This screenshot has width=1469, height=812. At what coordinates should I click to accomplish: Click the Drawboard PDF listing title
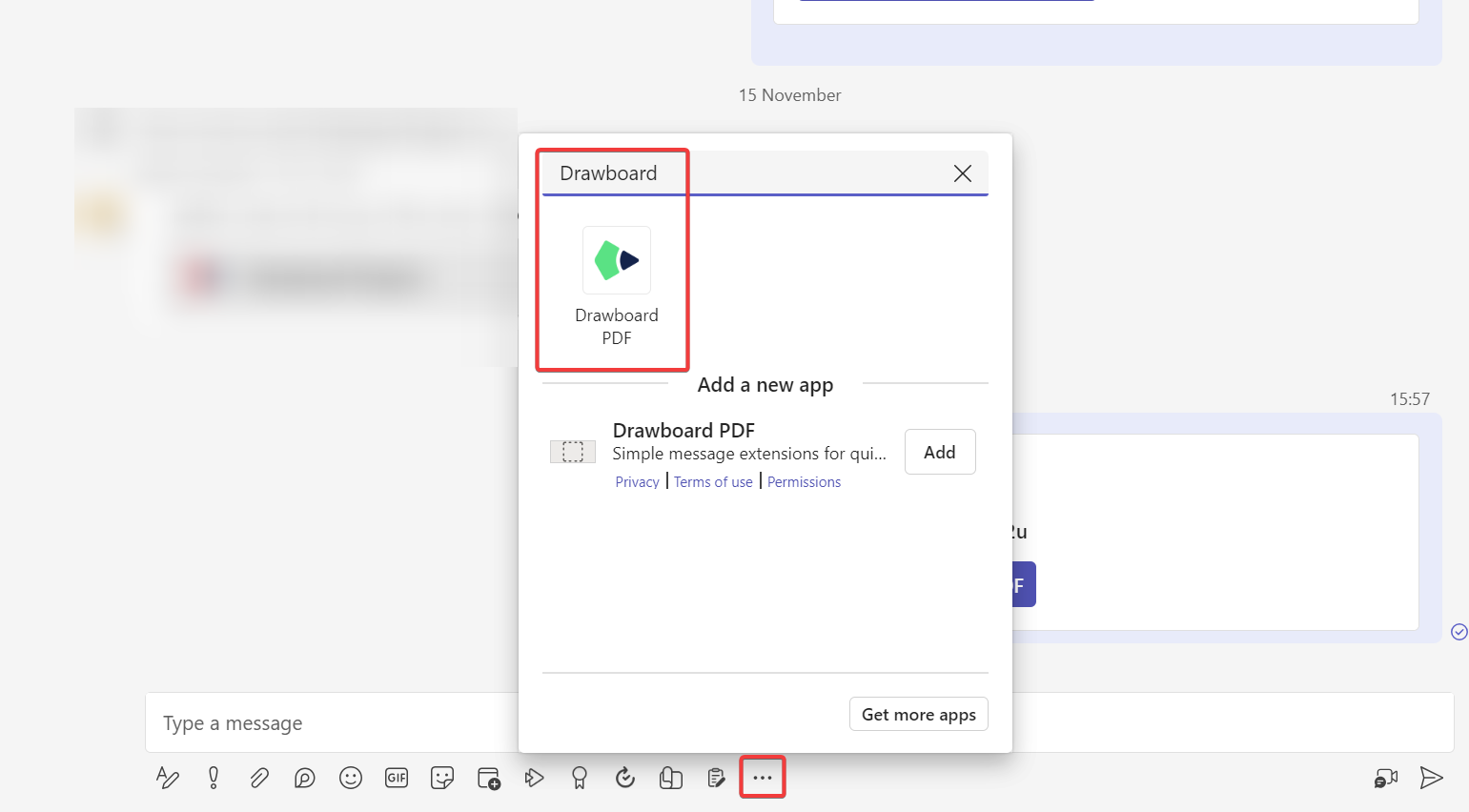pyautogui.click(x=683, y=431)
